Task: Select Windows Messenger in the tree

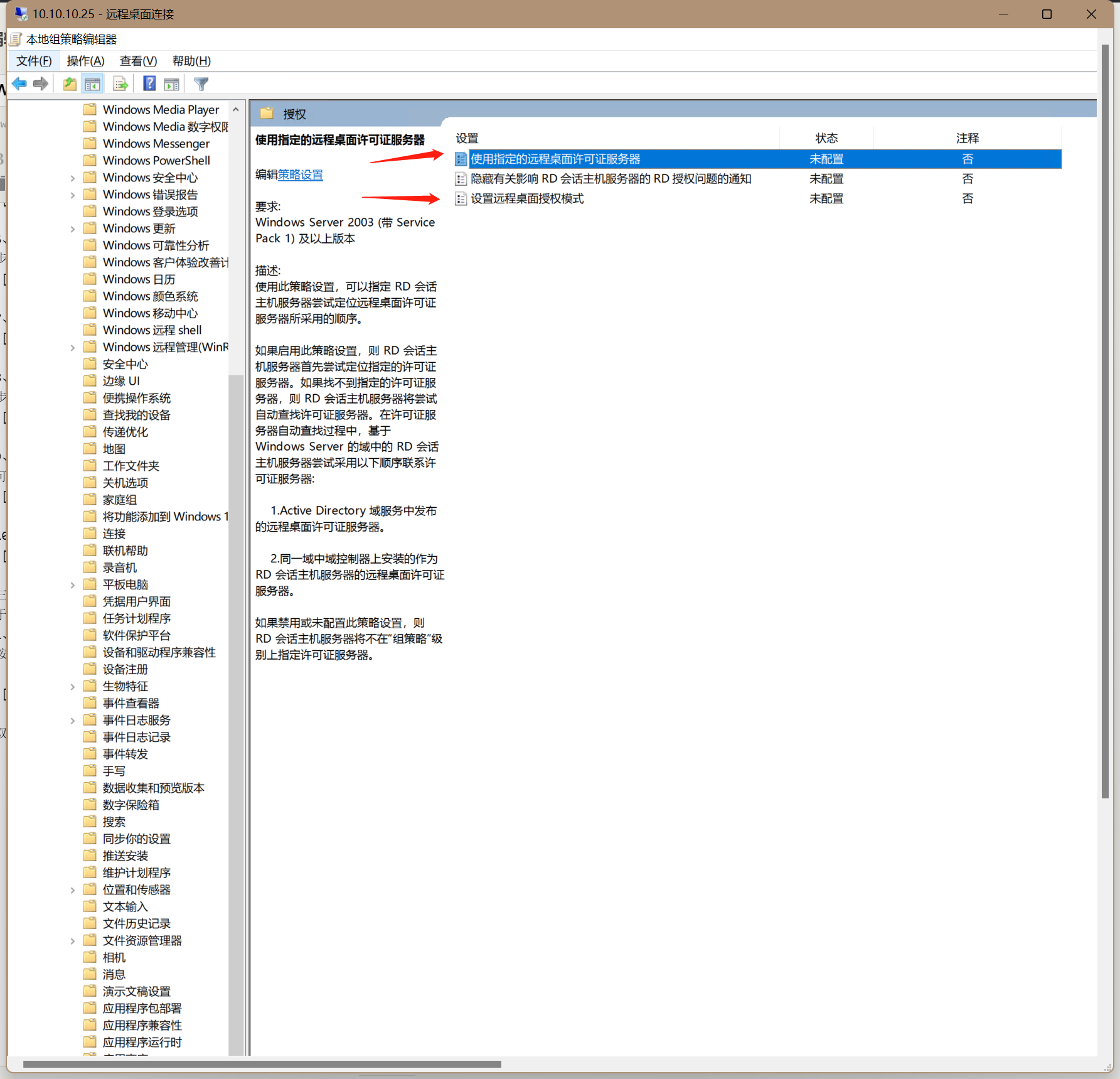Action: 156,144
